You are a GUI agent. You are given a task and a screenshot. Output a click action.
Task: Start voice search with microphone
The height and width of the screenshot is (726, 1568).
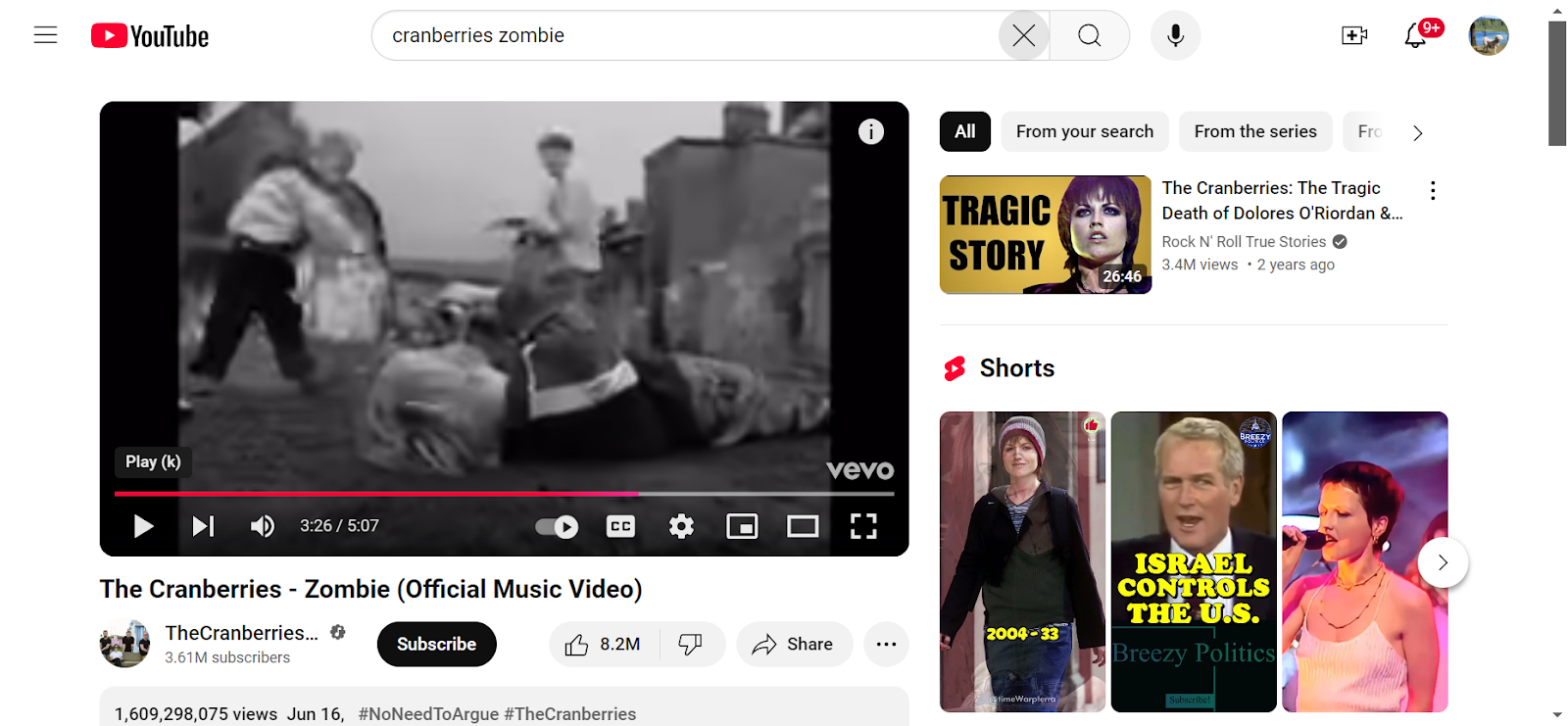(1175, 36)
